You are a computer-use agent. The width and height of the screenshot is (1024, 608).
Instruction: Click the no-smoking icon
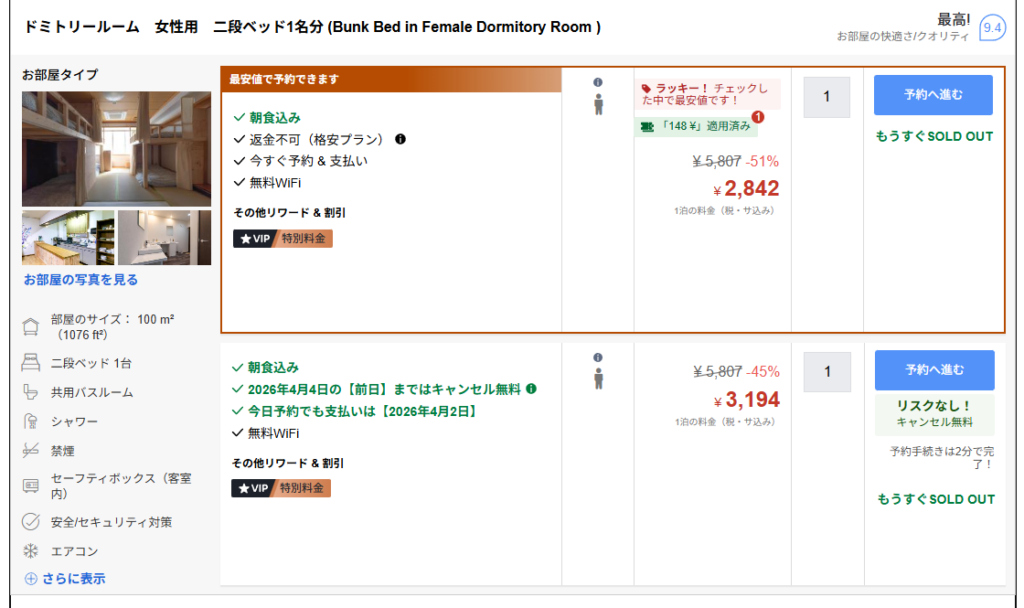pos(31,451)
